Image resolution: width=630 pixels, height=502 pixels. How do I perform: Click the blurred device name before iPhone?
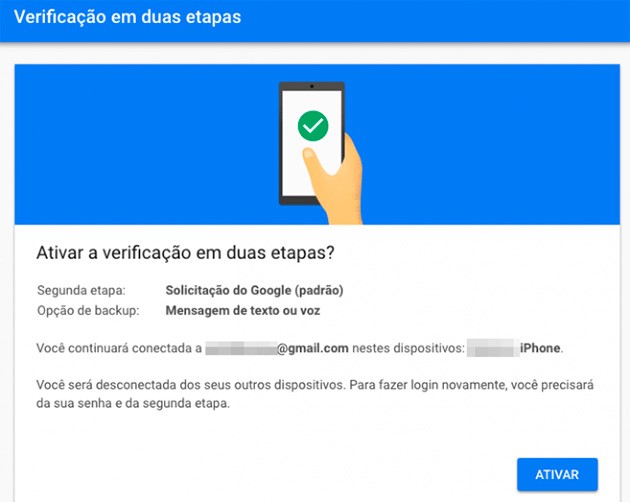pos(493,348)
